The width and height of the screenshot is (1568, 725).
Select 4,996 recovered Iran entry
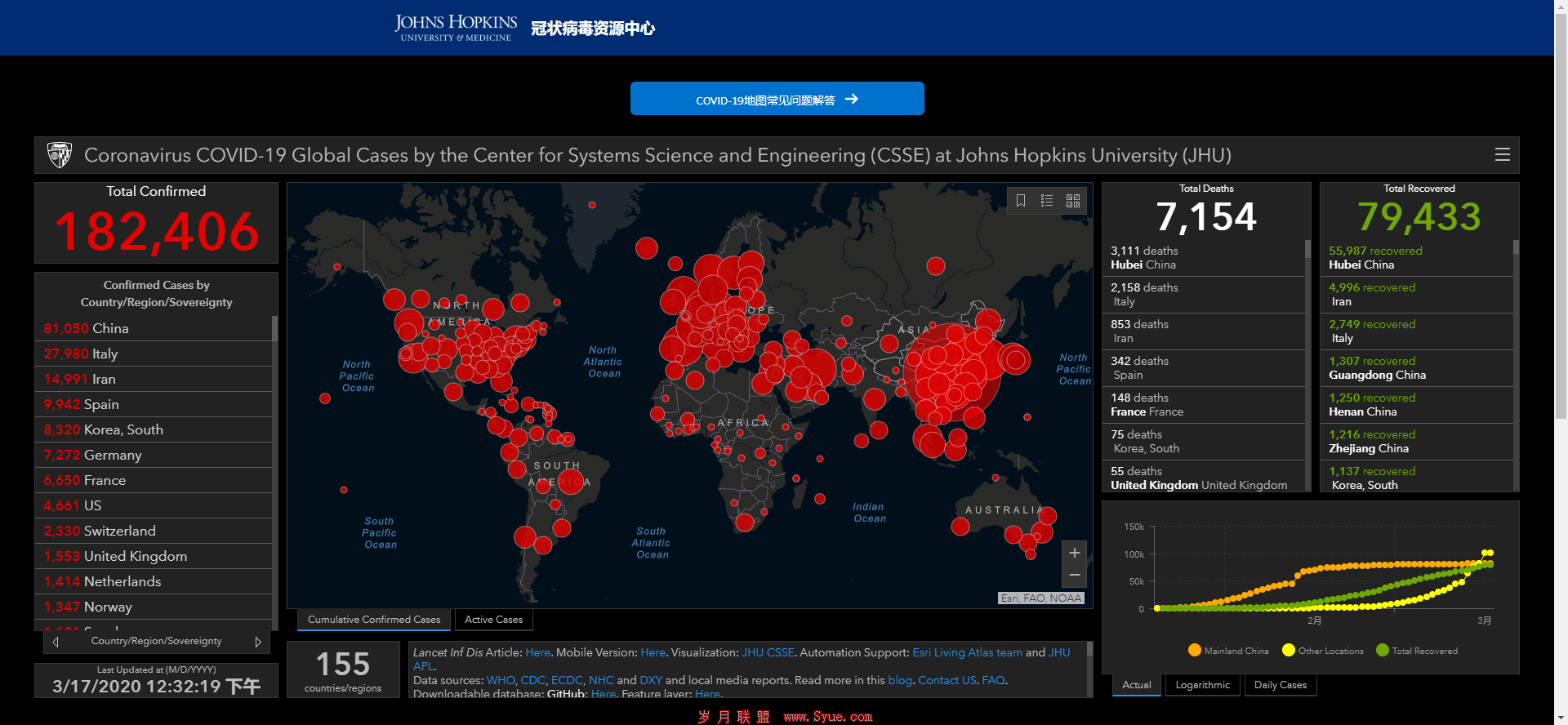[x=1416, y=295]
